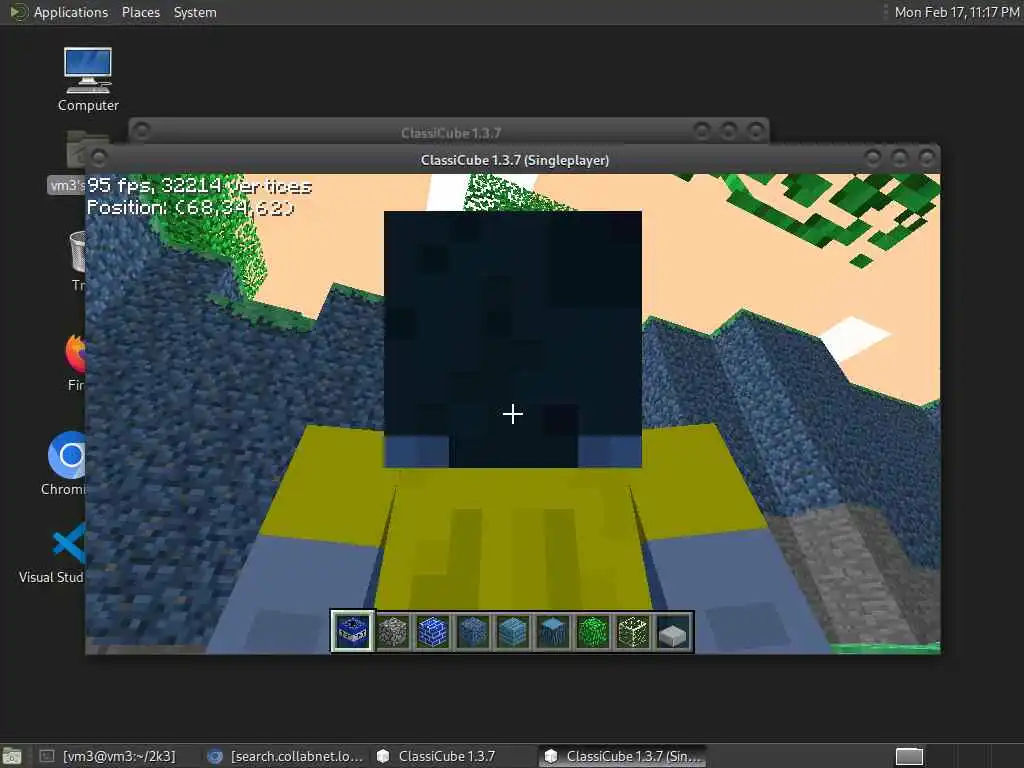Image resolution: width=1024 pixels, height=768 pixels.
Task: Open the System menu
Action: [195, 12]
